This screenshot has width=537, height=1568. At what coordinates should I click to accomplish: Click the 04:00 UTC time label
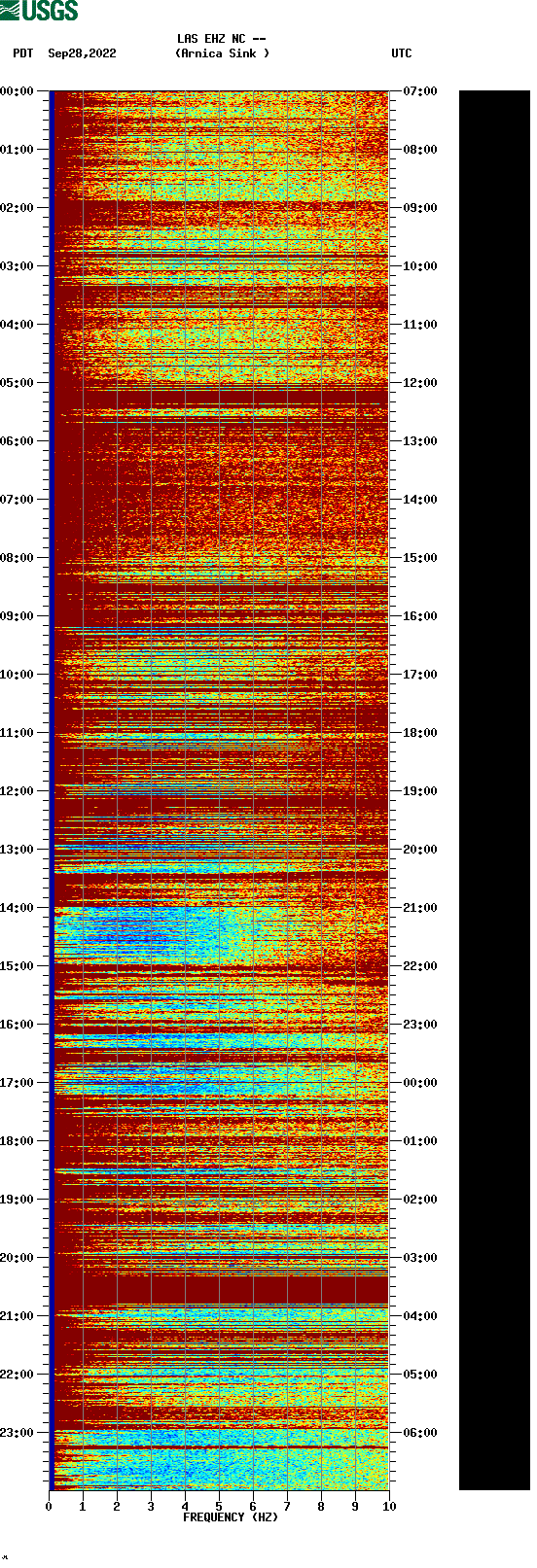tap(420, 1316)
